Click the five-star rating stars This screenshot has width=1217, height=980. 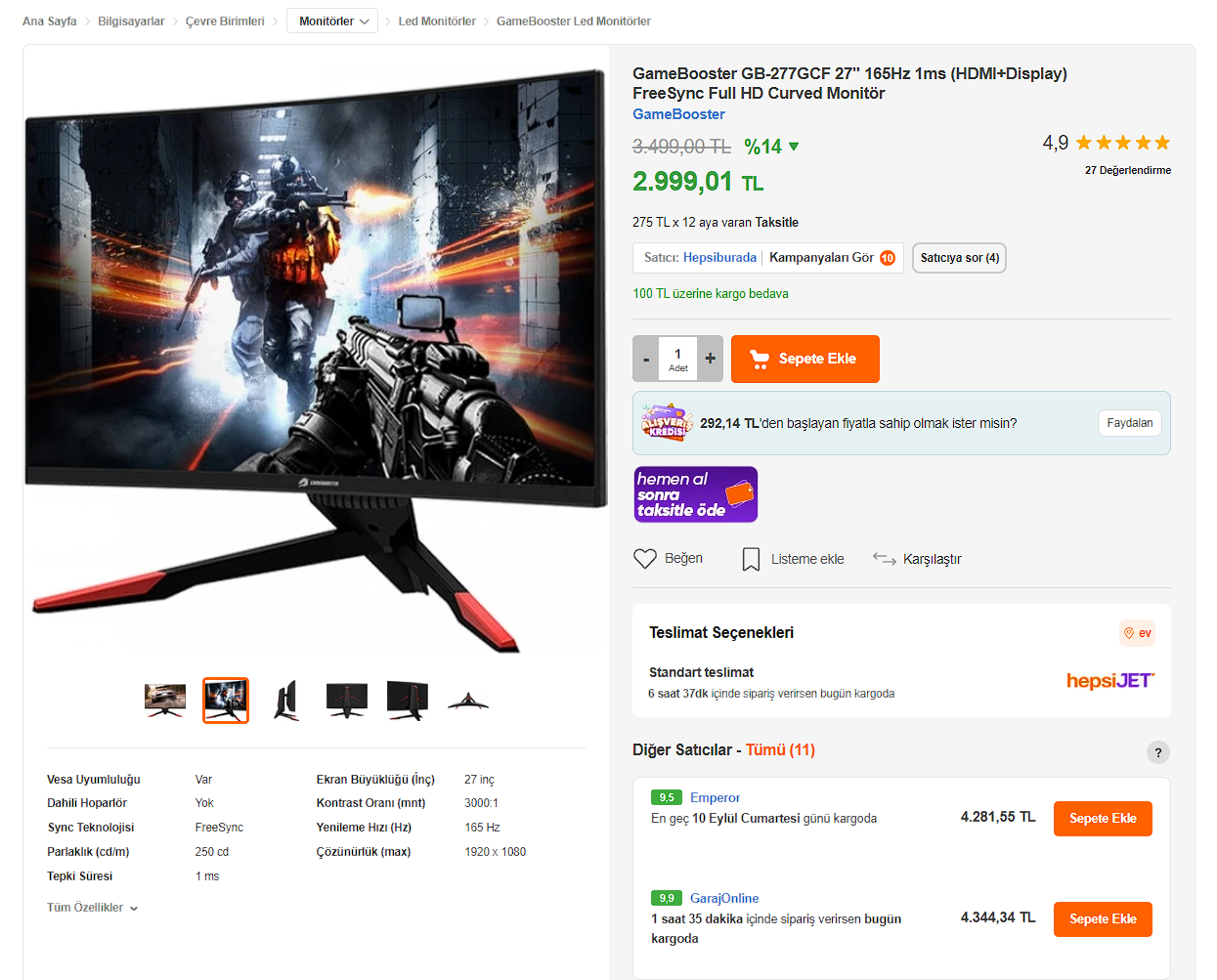point(1122,144)
